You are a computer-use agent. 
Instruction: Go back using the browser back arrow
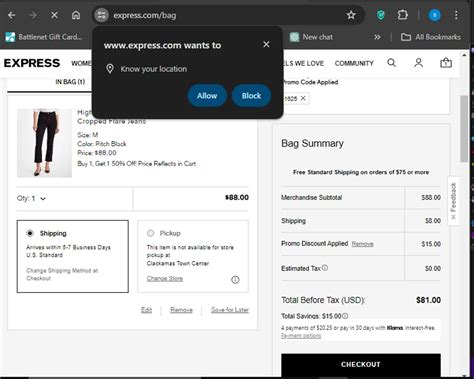click(12, 15)
